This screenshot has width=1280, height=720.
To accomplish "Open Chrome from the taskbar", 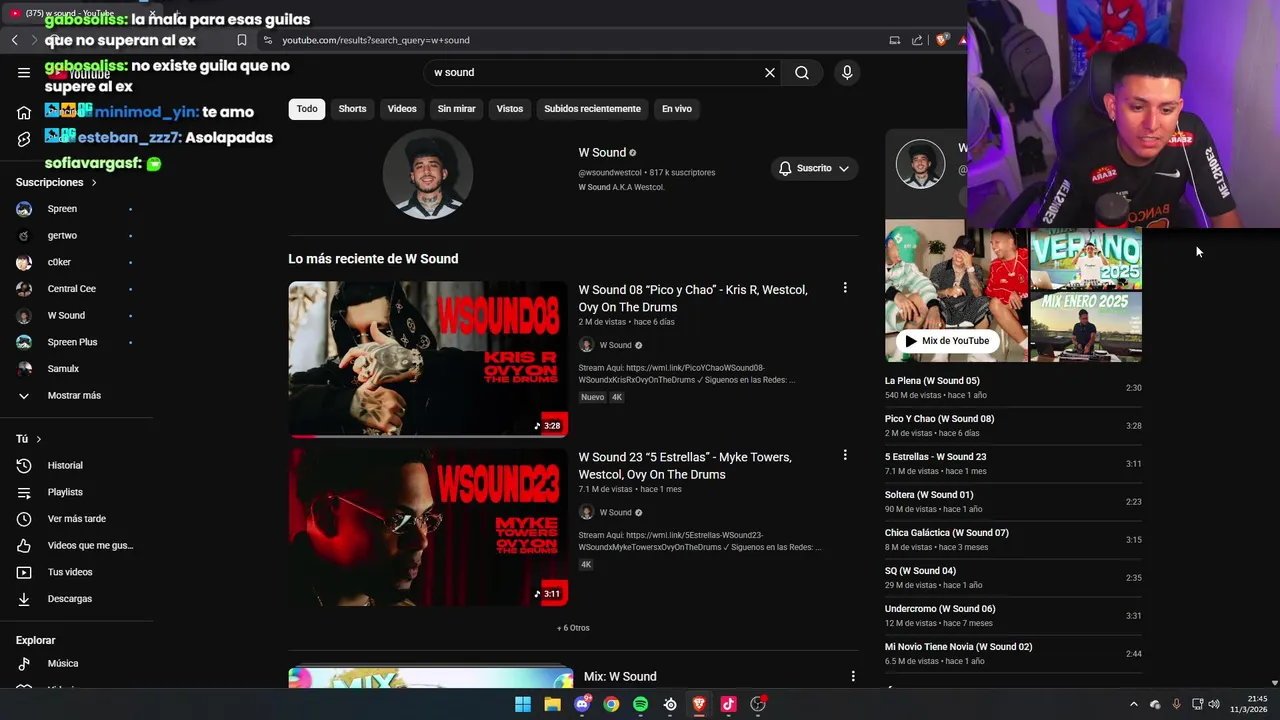I will click(611, 704).
